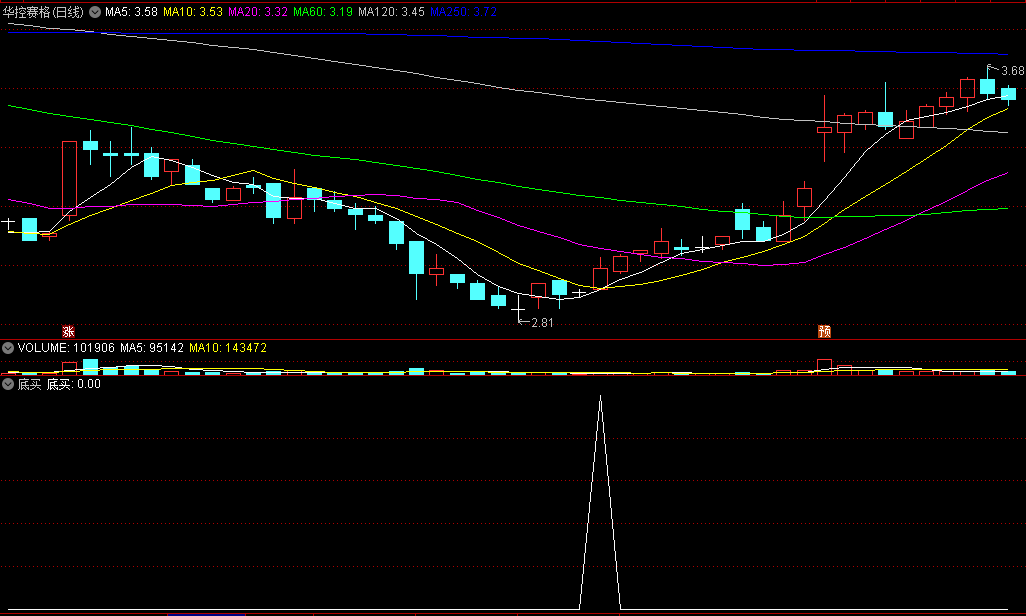Click the magenta MA20: 3.32 label
This screenshot has height=616, width=1026.
(x=258, y=12)
